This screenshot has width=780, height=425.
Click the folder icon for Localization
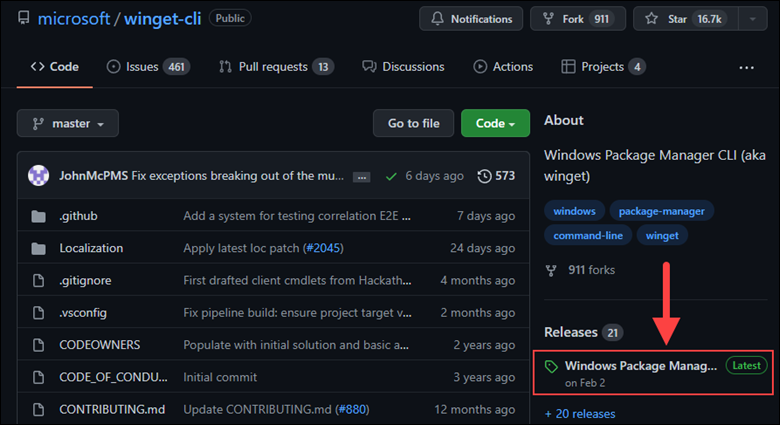click(38, 248)
